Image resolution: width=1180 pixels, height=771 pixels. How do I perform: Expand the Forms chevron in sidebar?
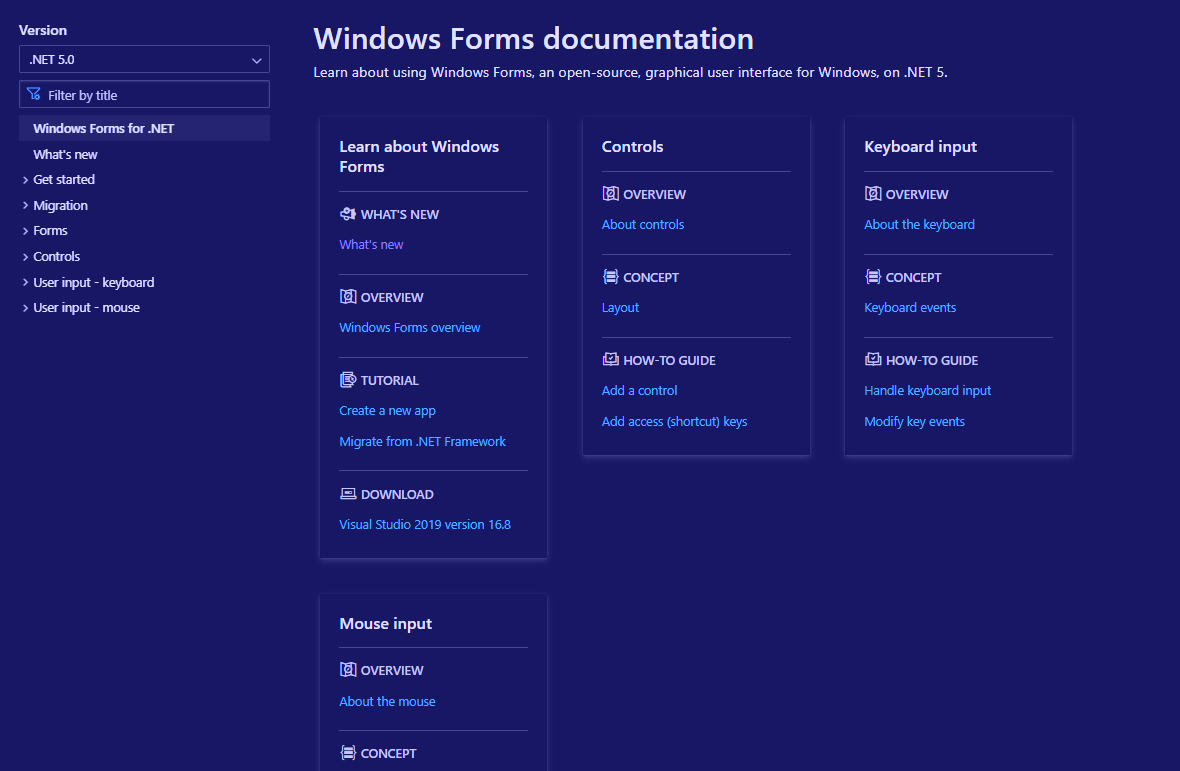26,231
